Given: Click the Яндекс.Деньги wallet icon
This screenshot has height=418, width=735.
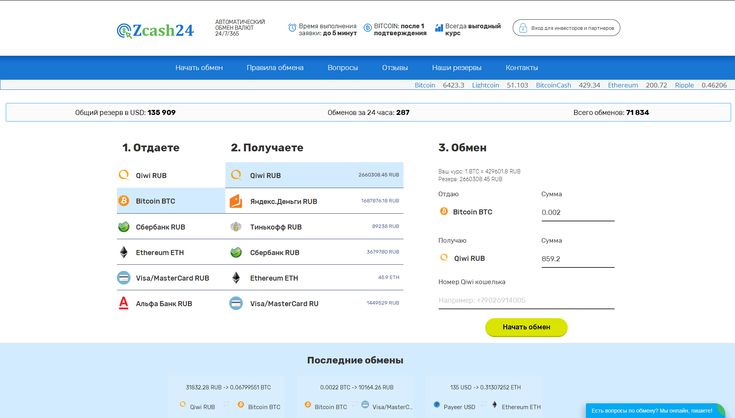Looking at the screenshot, I should pyautogui.click(x=236, y=201).
